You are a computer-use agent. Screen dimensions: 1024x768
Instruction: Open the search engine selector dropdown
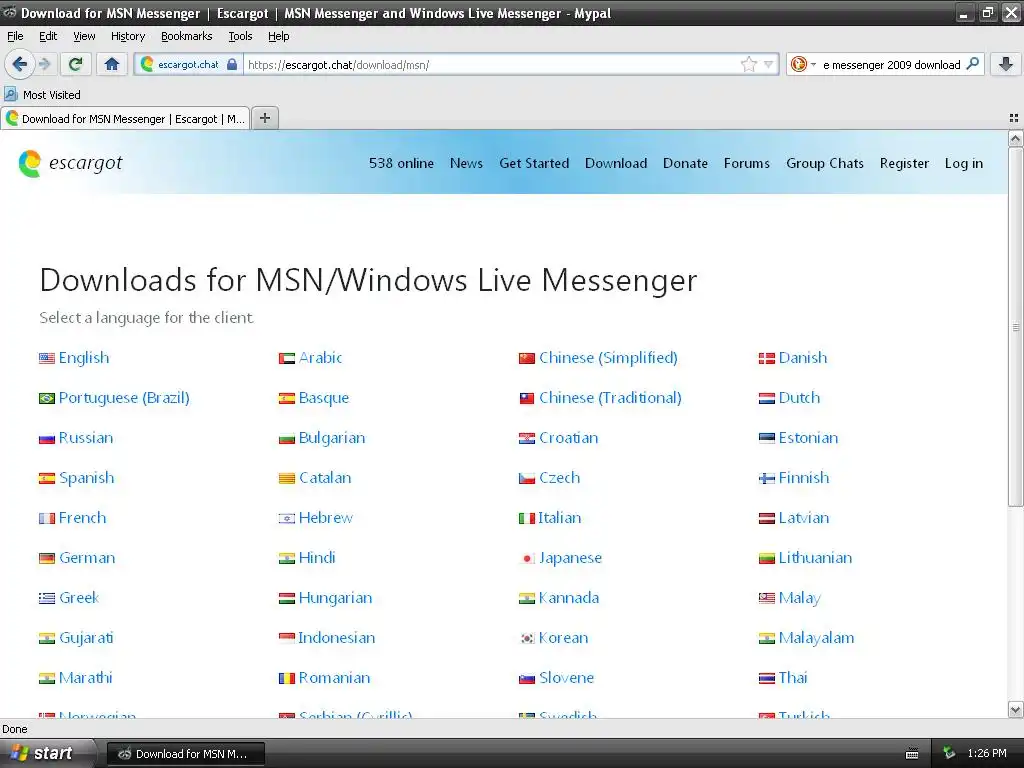pyautogui.click(x=803, y=64)
